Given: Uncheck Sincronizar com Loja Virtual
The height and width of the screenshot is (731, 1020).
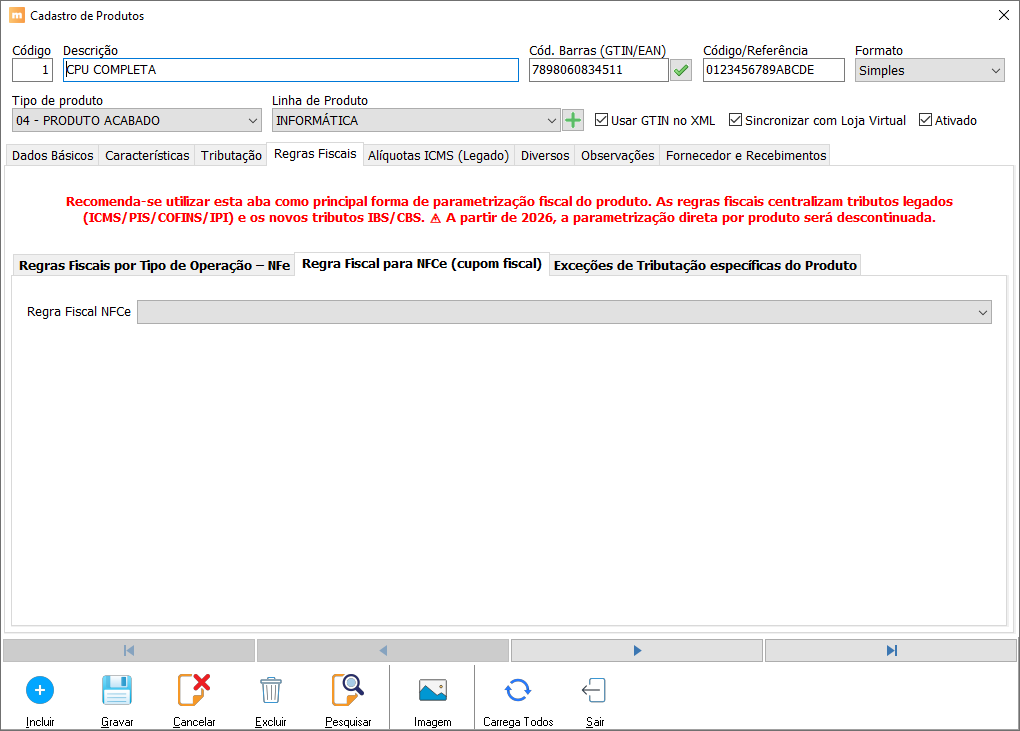Looking at the screenshot, I should (x=735, y=120).
